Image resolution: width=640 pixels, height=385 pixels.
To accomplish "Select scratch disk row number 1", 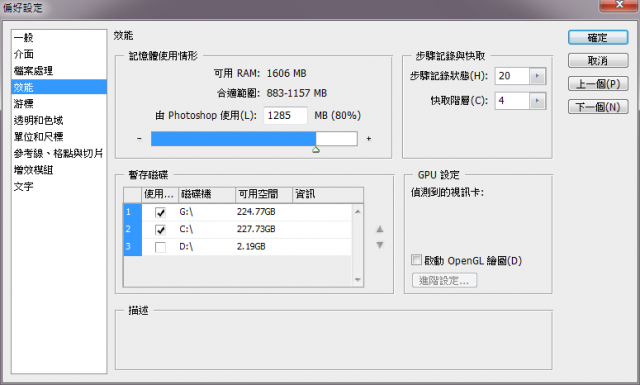I will (133, 212).
